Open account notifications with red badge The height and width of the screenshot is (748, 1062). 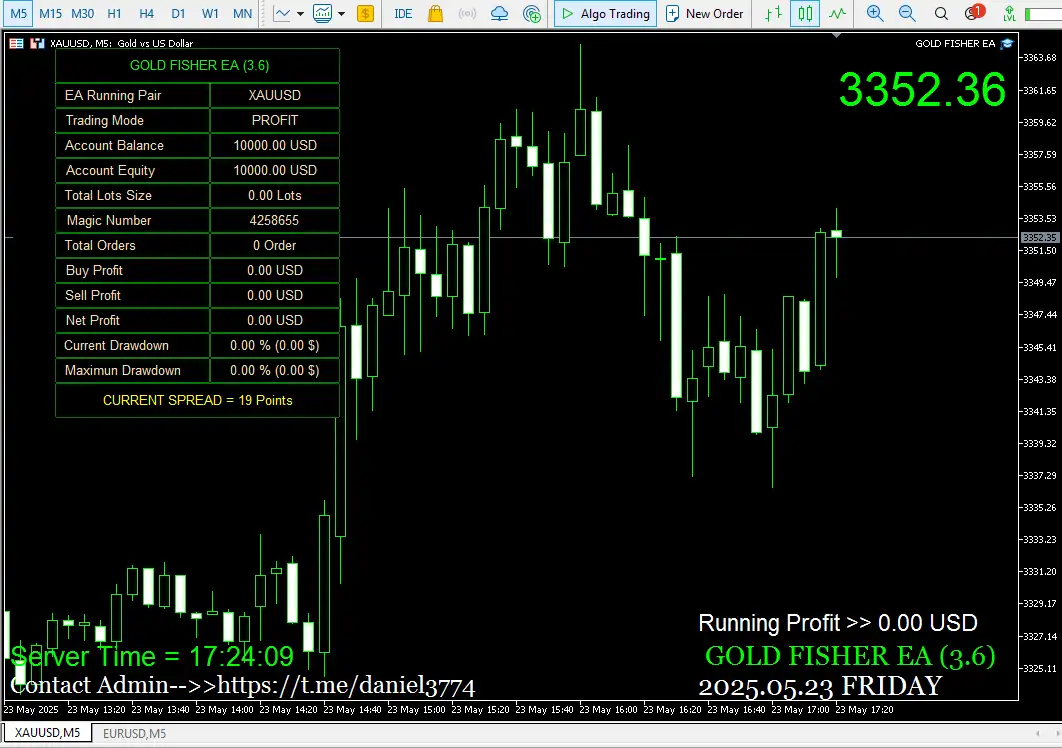coord(972,14)
